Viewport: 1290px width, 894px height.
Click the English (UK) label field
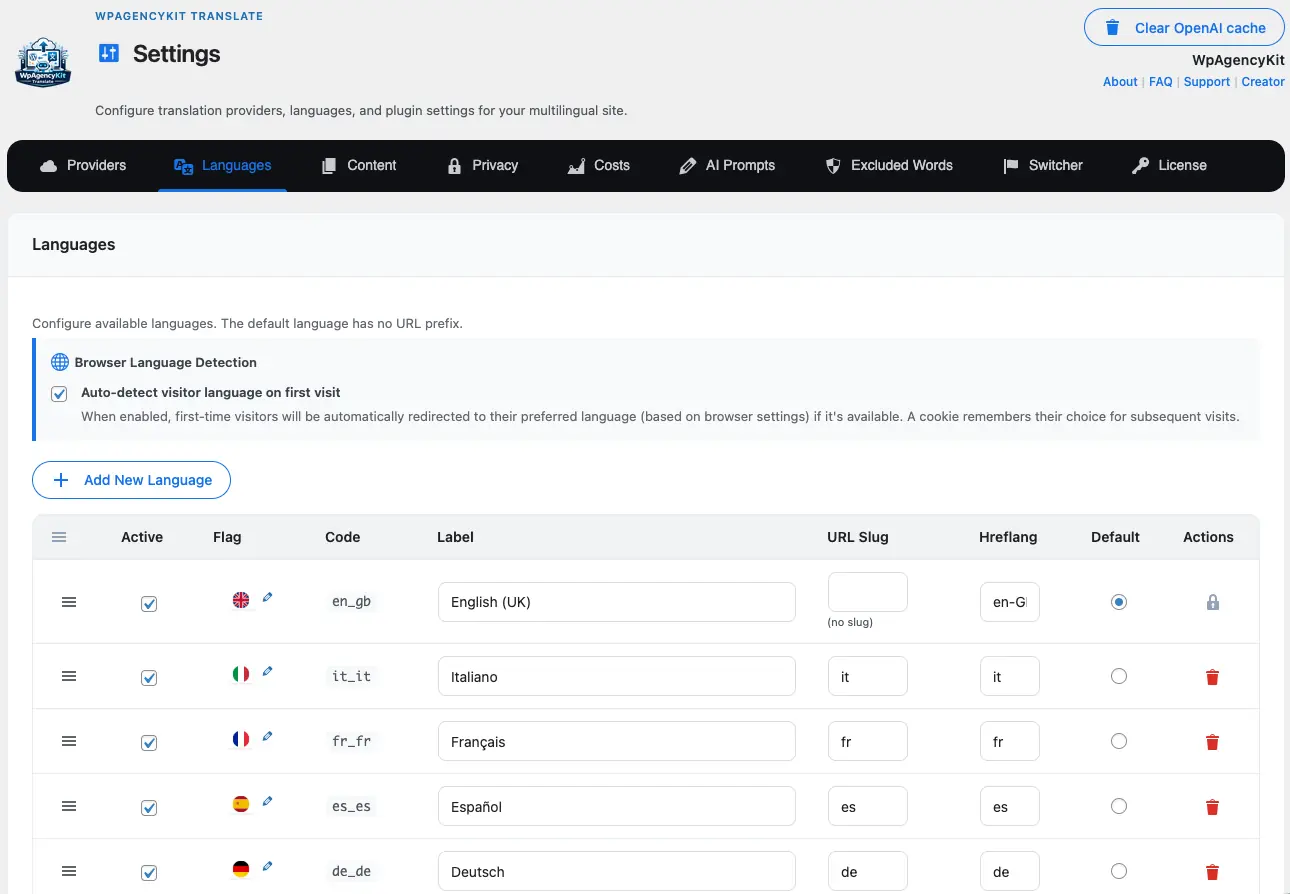[617, 602]
